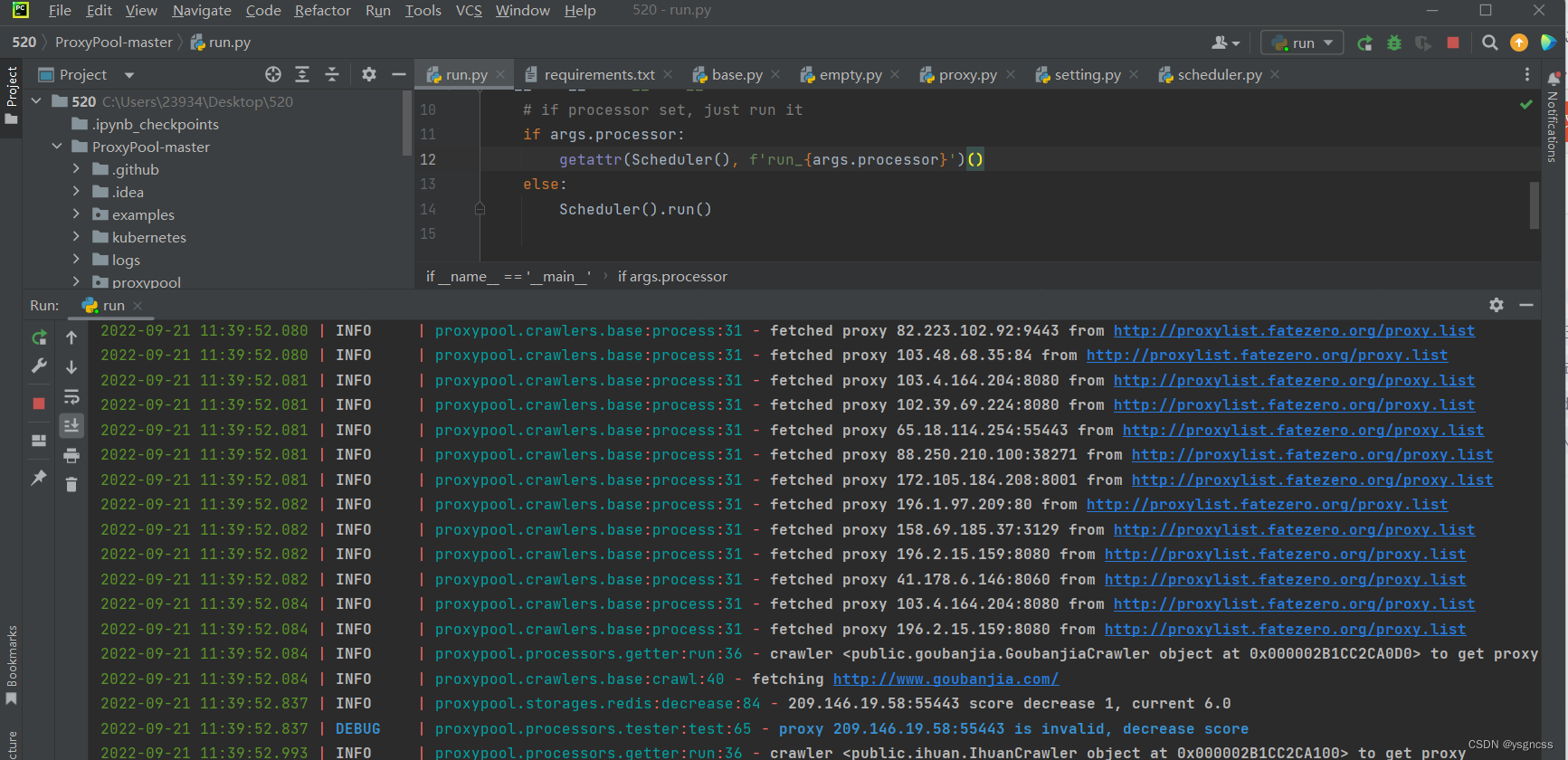Collapse the 520 root folder
The image size is (1568, 760).
click(x=36, y=101)
